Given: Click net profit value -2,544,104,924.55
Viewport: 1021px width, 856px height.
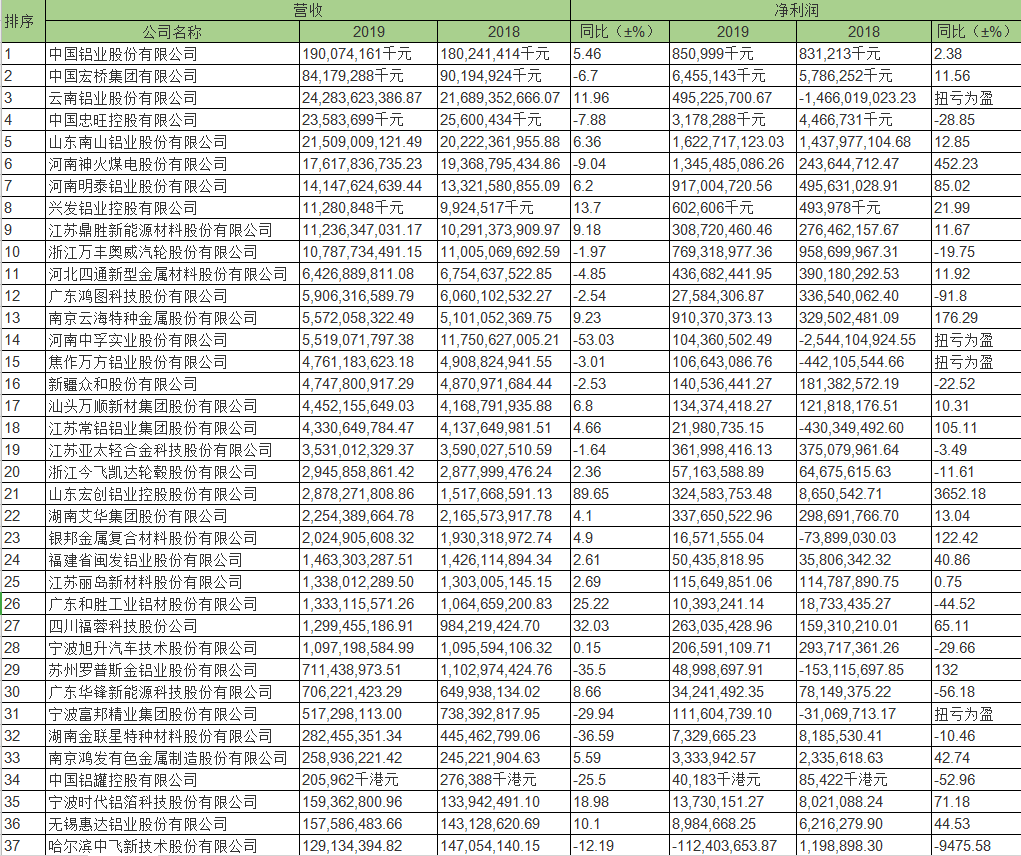Looking at the screenshot, I should [864, 340].
